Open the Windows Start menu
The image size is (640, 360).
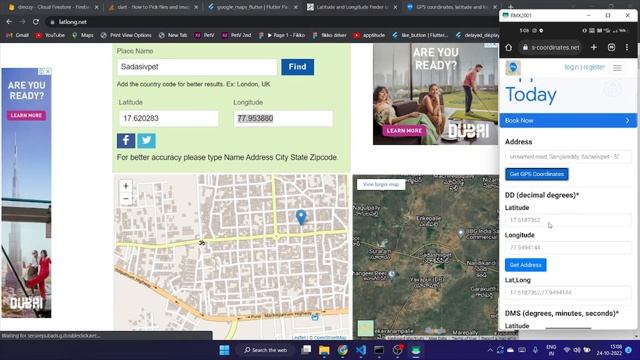click(224, 350)
